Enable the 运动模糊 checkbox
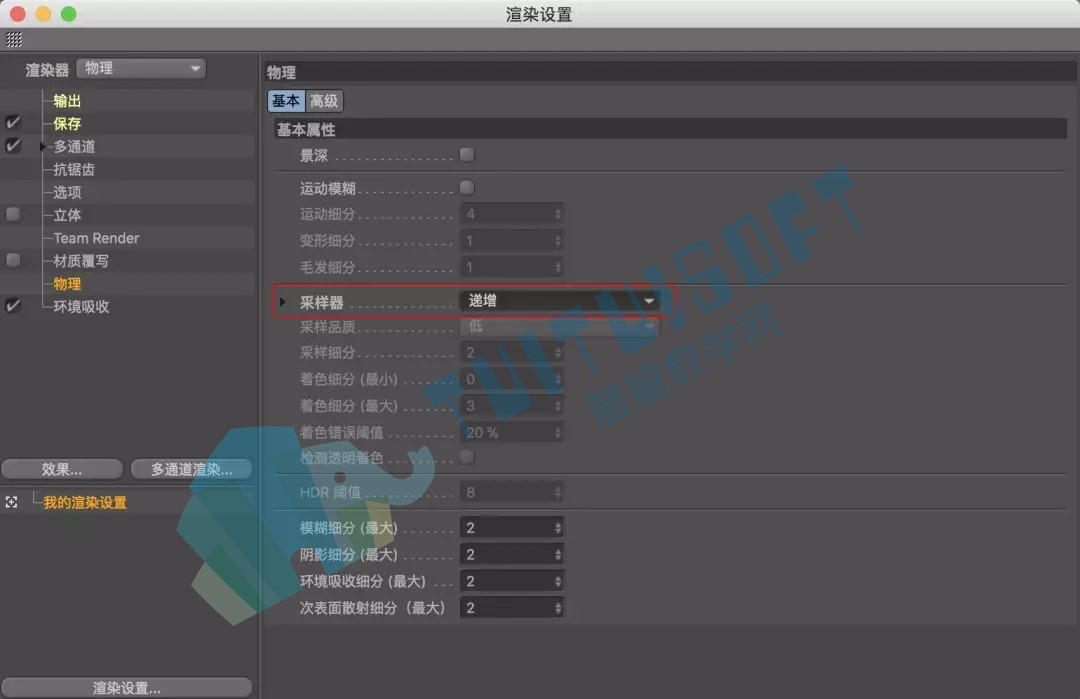 coord(467,187)
